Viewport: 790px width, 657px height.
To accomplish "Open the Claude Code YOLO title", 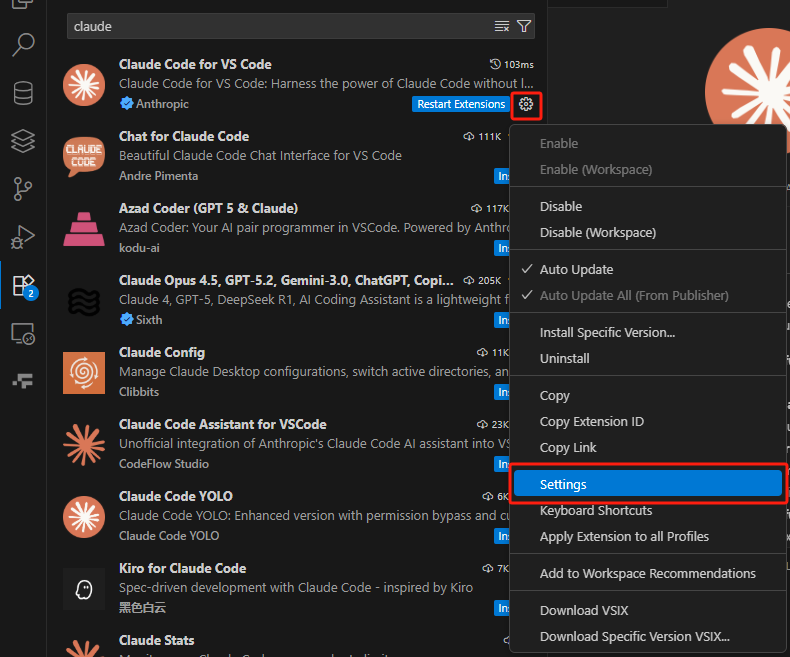I will (x=176, y=496).
